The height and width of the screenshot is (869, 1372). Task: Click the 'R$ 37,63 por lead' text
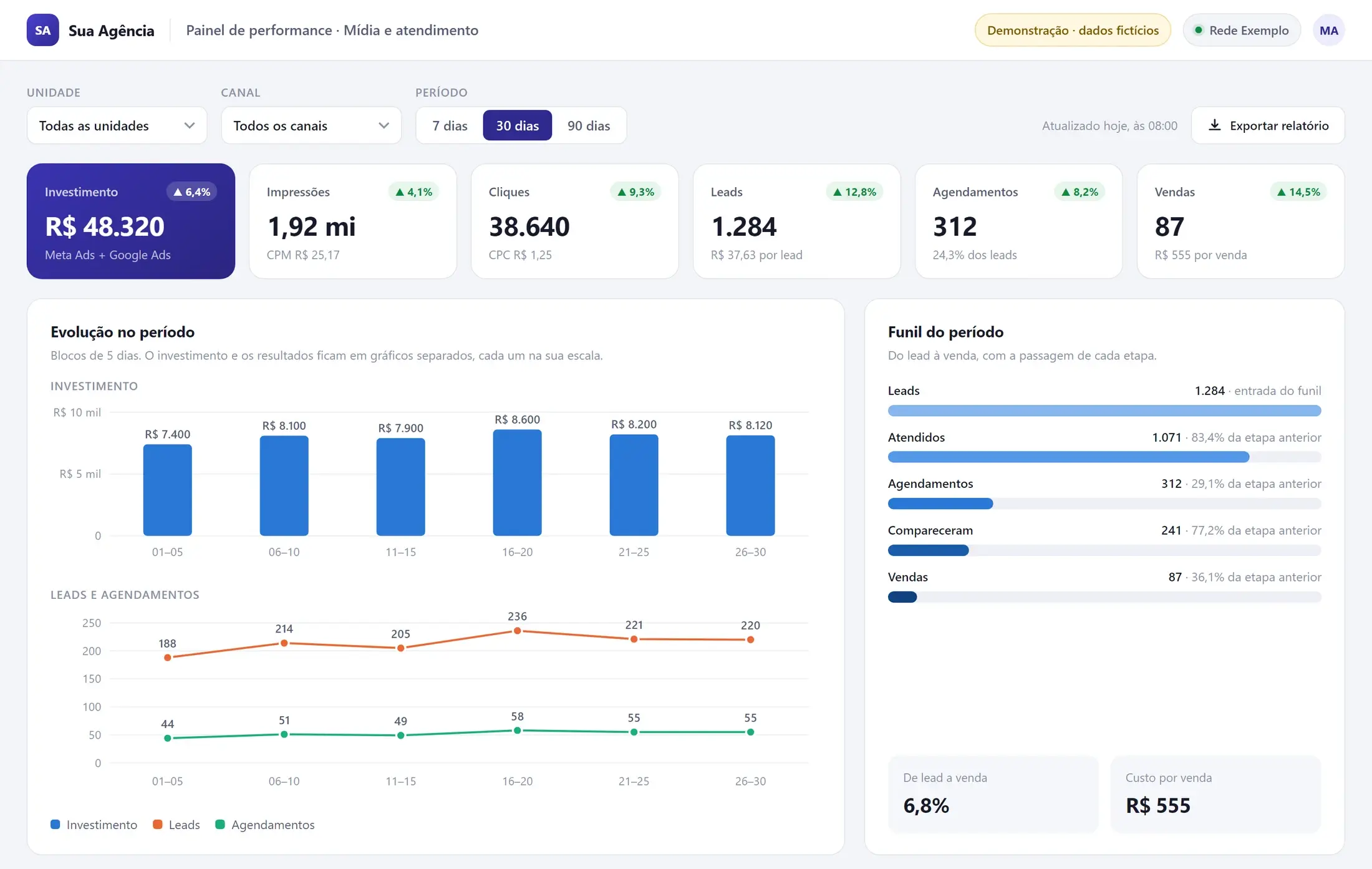756,255
